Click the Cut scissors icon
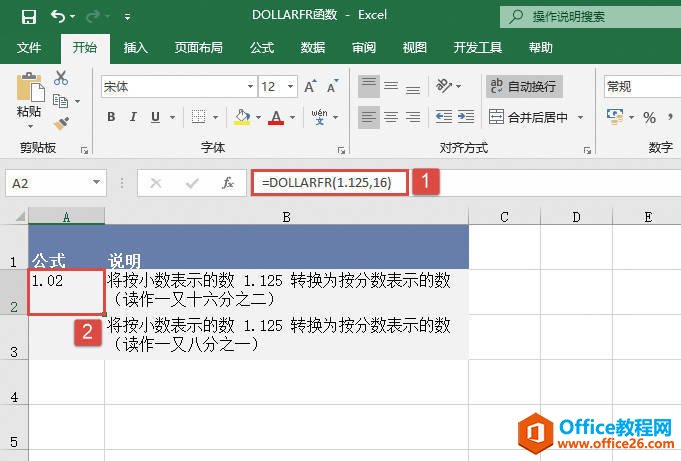The width and height of the screenshot is (681, 461). click(x=61, y=78)
